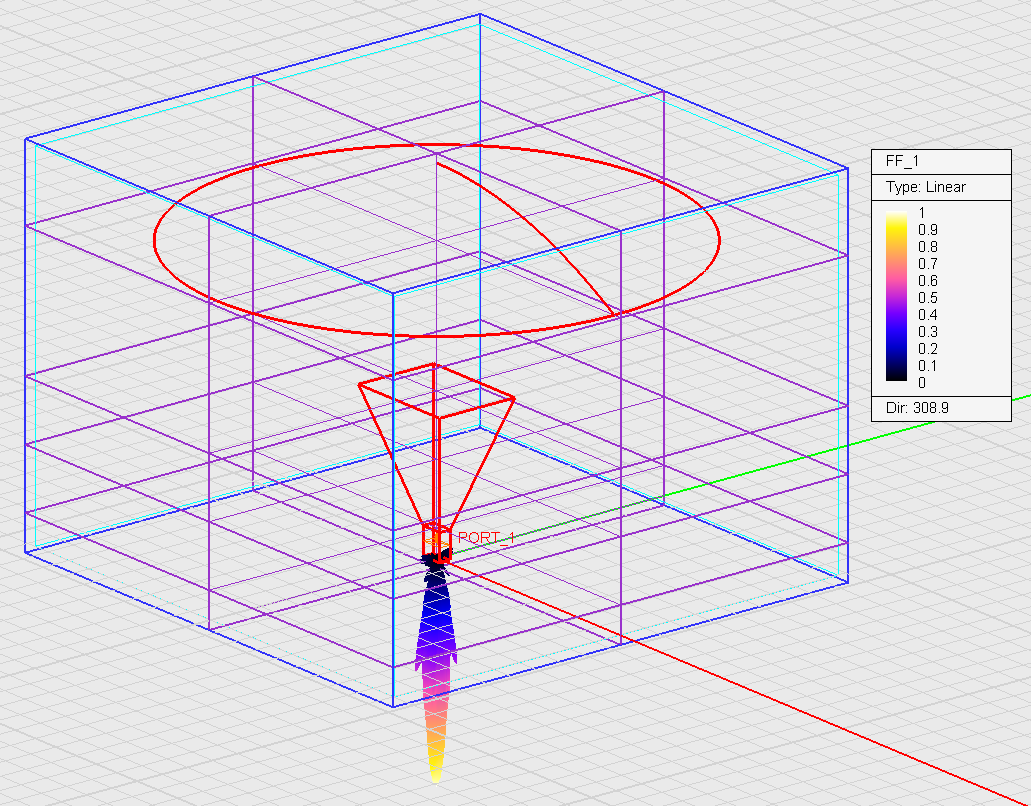
Task: Select the Type: Linear legend label
Action: click(x=926, y=187)
